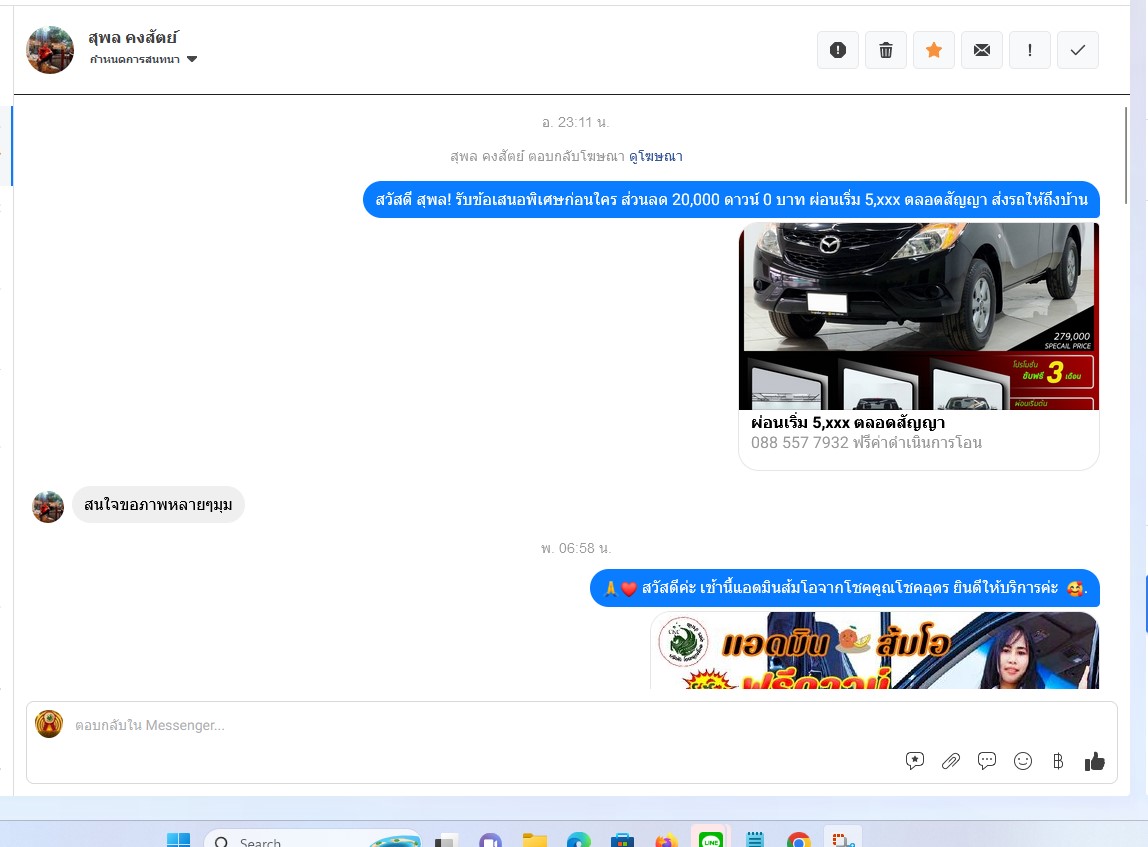
Task: Select message สนใจขอภาพหลายๆมุม bubble
Action: tap(158, 504)
